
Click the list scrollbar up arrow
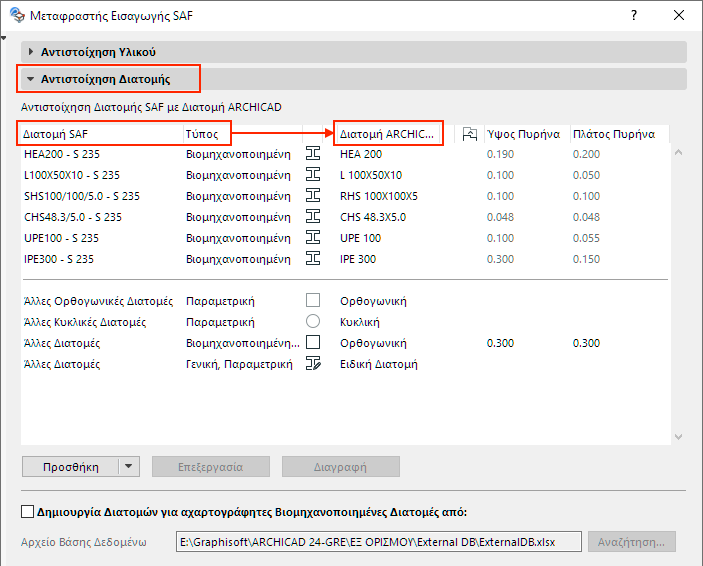678,153
